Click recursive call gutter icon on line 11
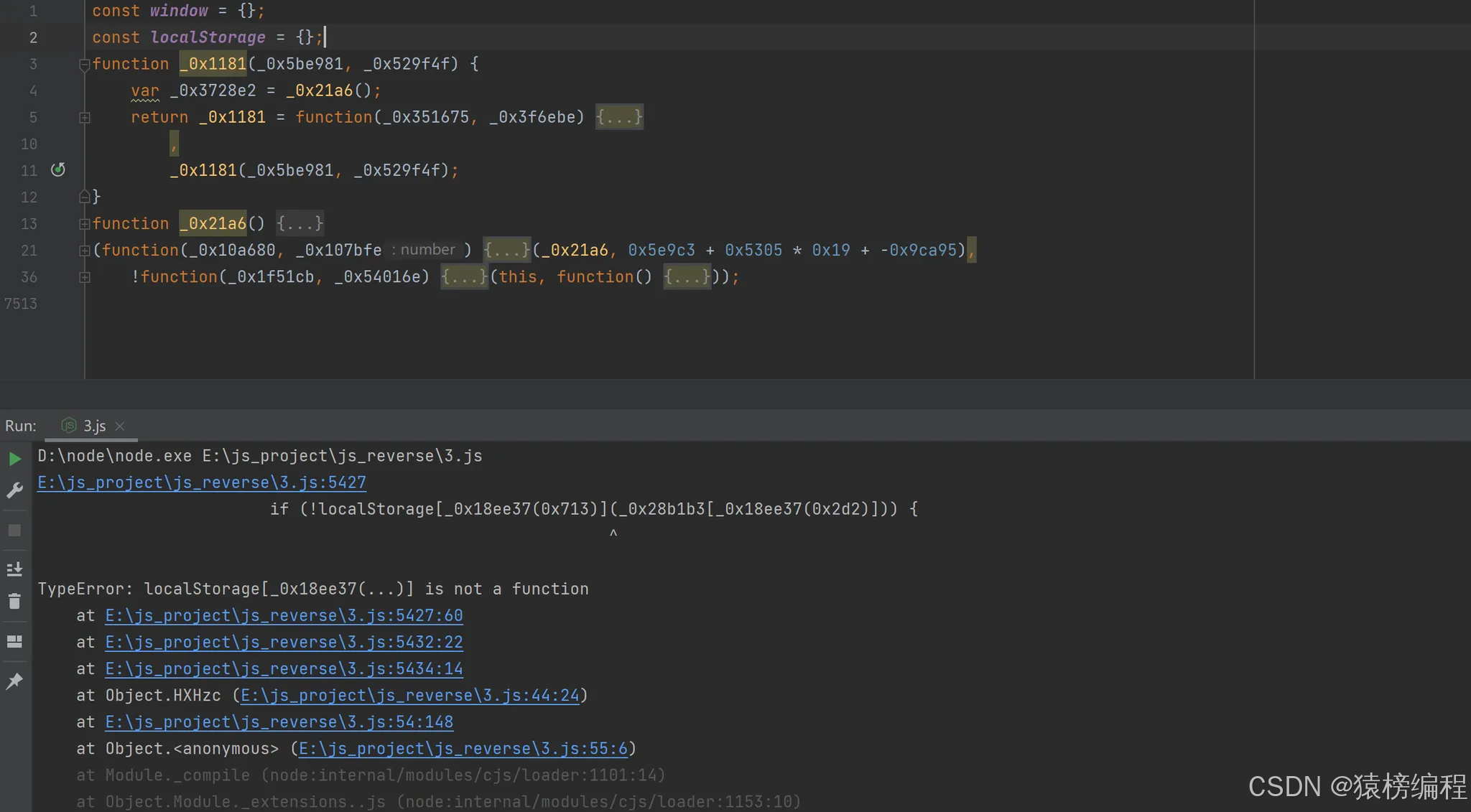The height and width of the screenshot is (812, 1471). coord(58,170)
